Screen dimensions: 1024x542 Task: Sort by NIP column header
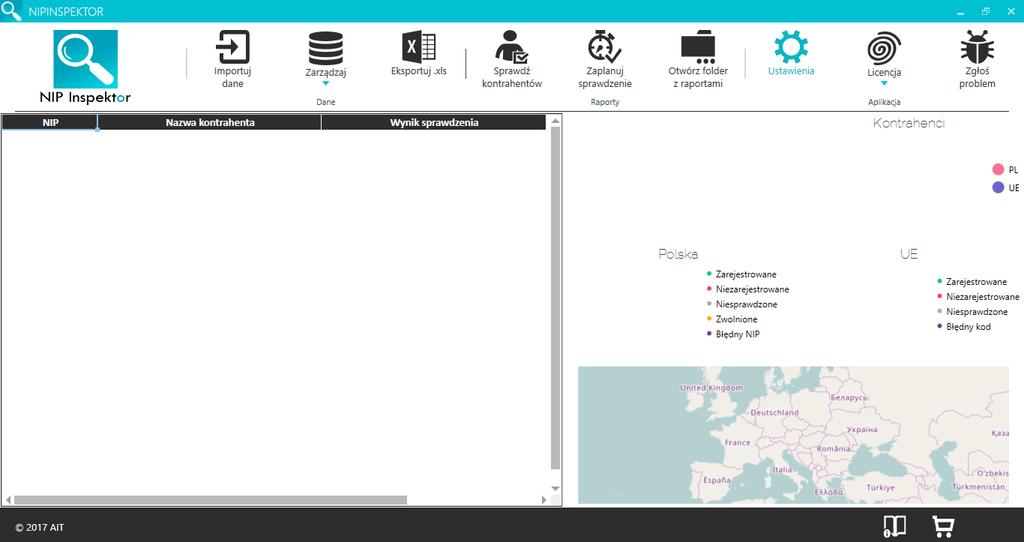point(50,122)
